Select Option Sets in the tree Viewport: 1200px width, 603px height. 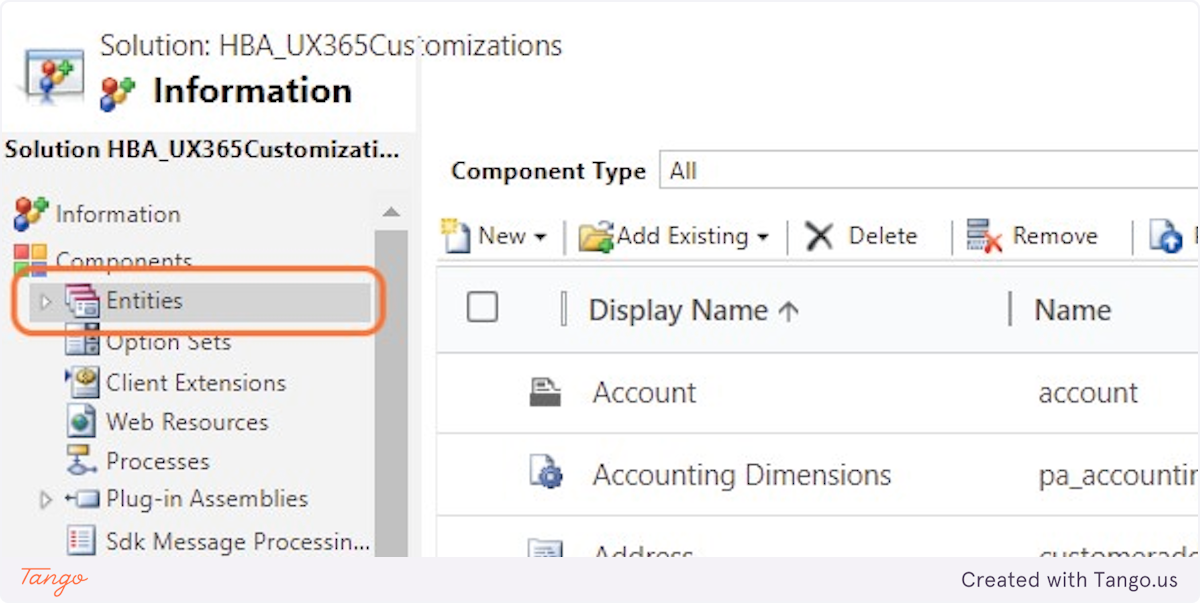click(x=169, y=342)
